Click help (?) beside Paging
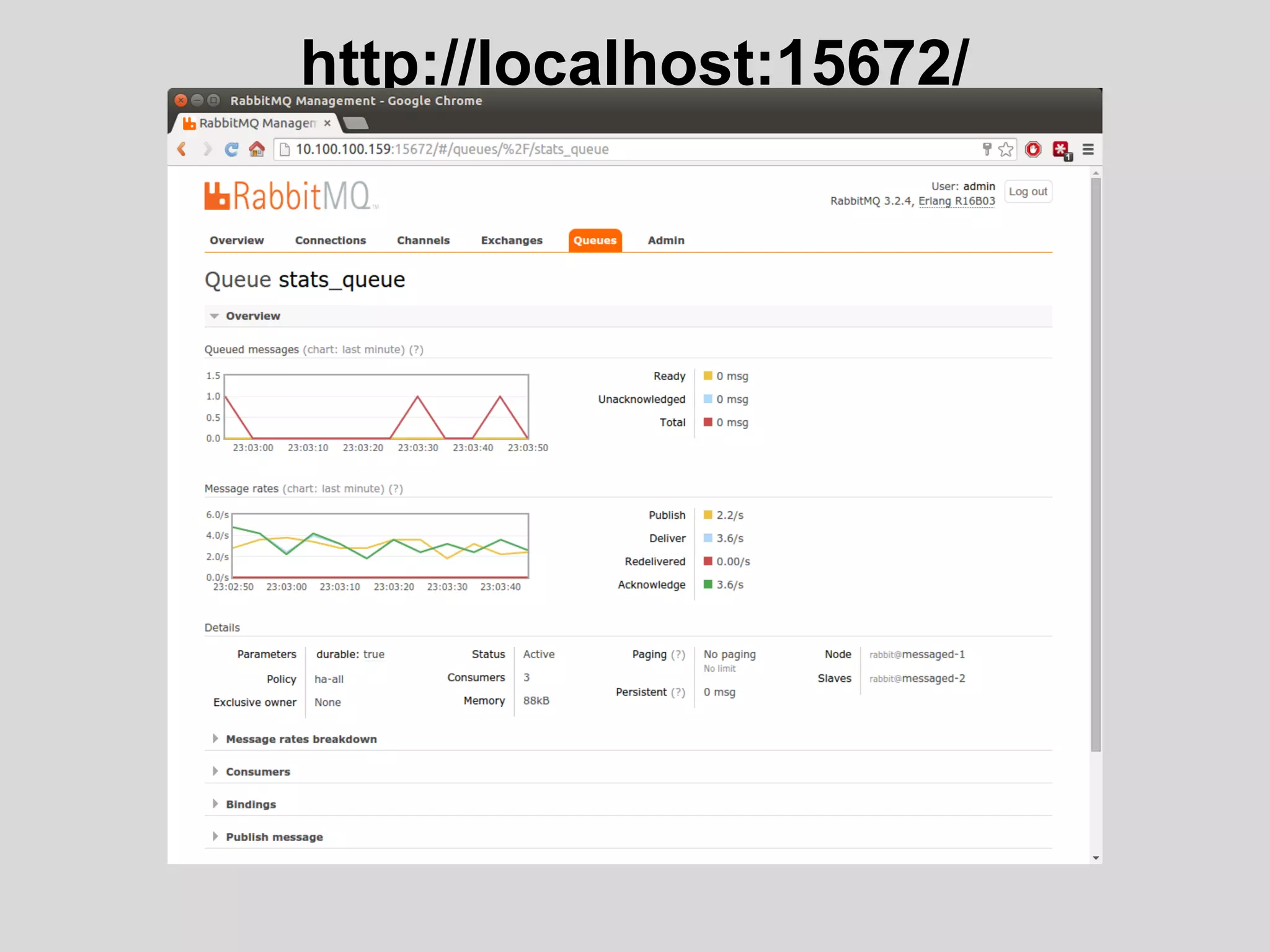 (678, 654)
